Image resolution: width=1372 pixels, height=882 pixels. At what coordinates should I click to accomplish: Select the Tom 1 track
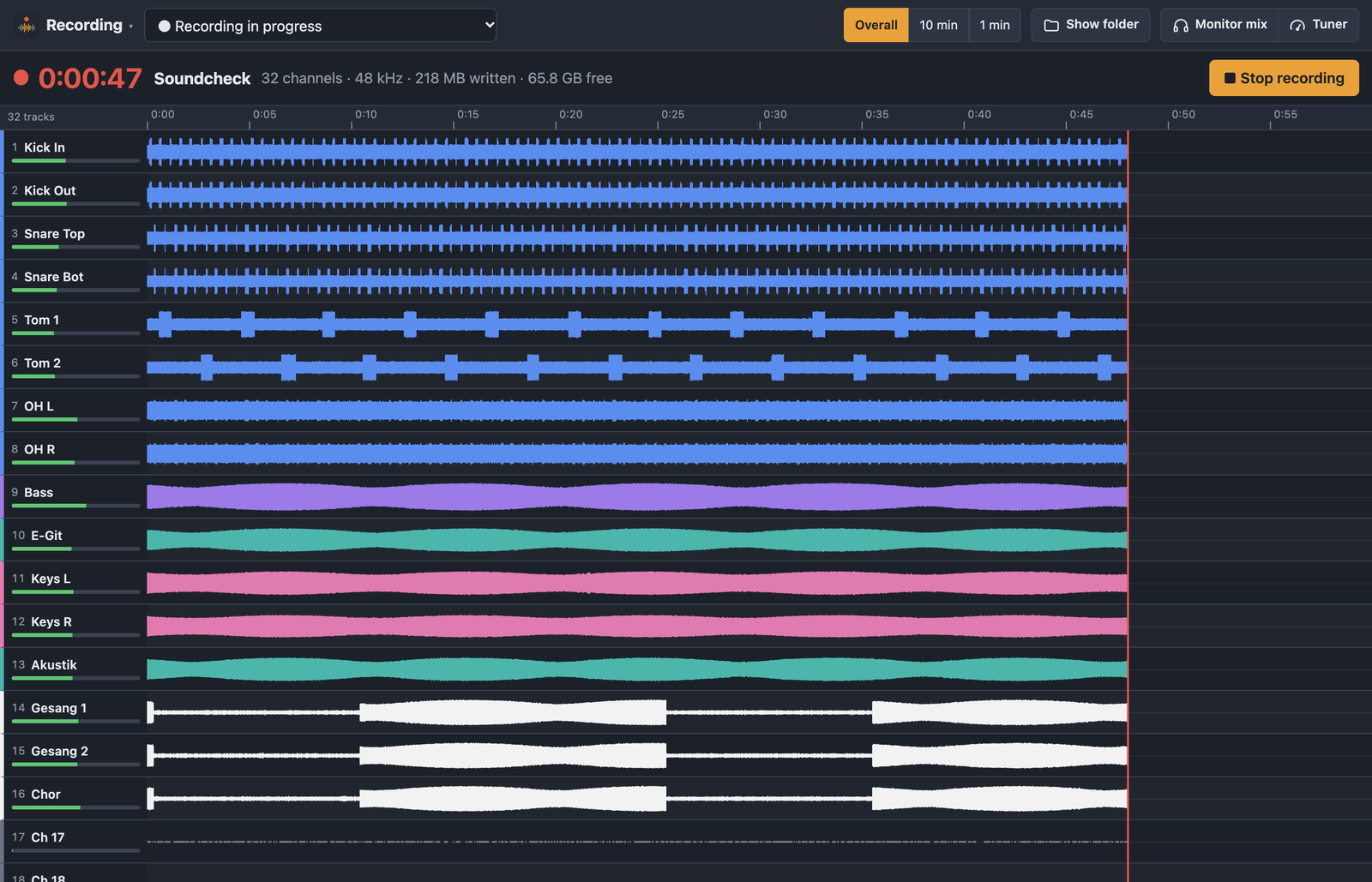point(73,324)
